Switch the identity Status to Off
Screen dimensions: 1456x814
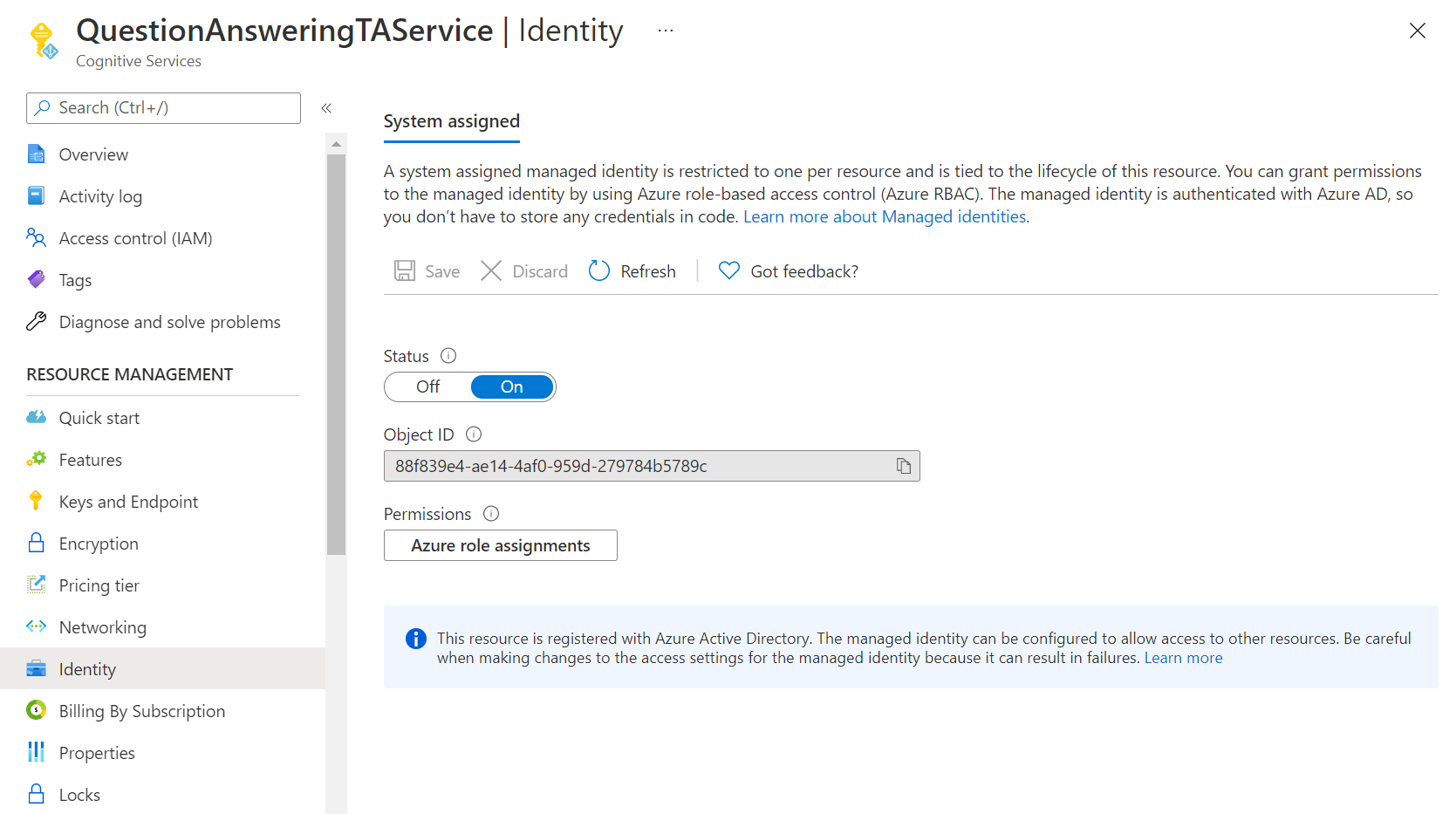coord(427,386)
